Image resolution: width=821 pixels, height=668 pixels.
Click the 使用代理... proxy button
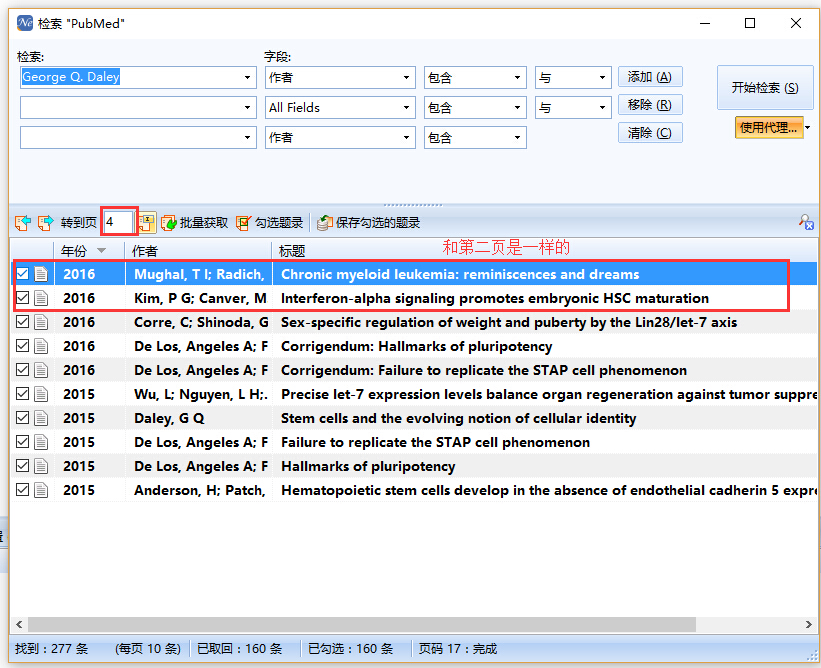(x=769, y=127)
